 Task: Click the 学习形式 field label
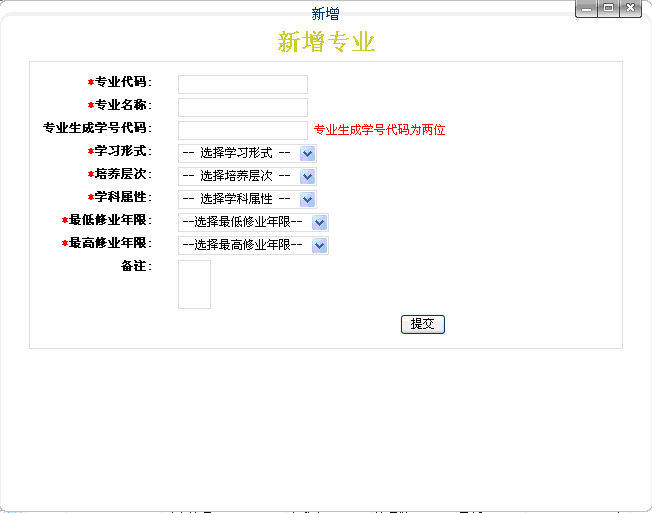pyautogui.click(x=120, y=151)
